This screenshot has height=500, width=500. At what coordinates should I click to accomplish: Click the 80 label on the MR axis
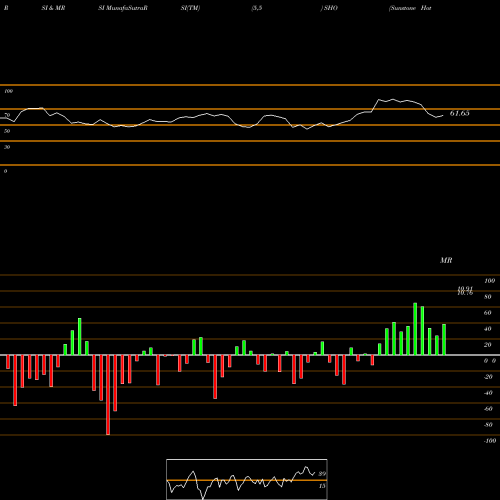click(x=488, y=297)
